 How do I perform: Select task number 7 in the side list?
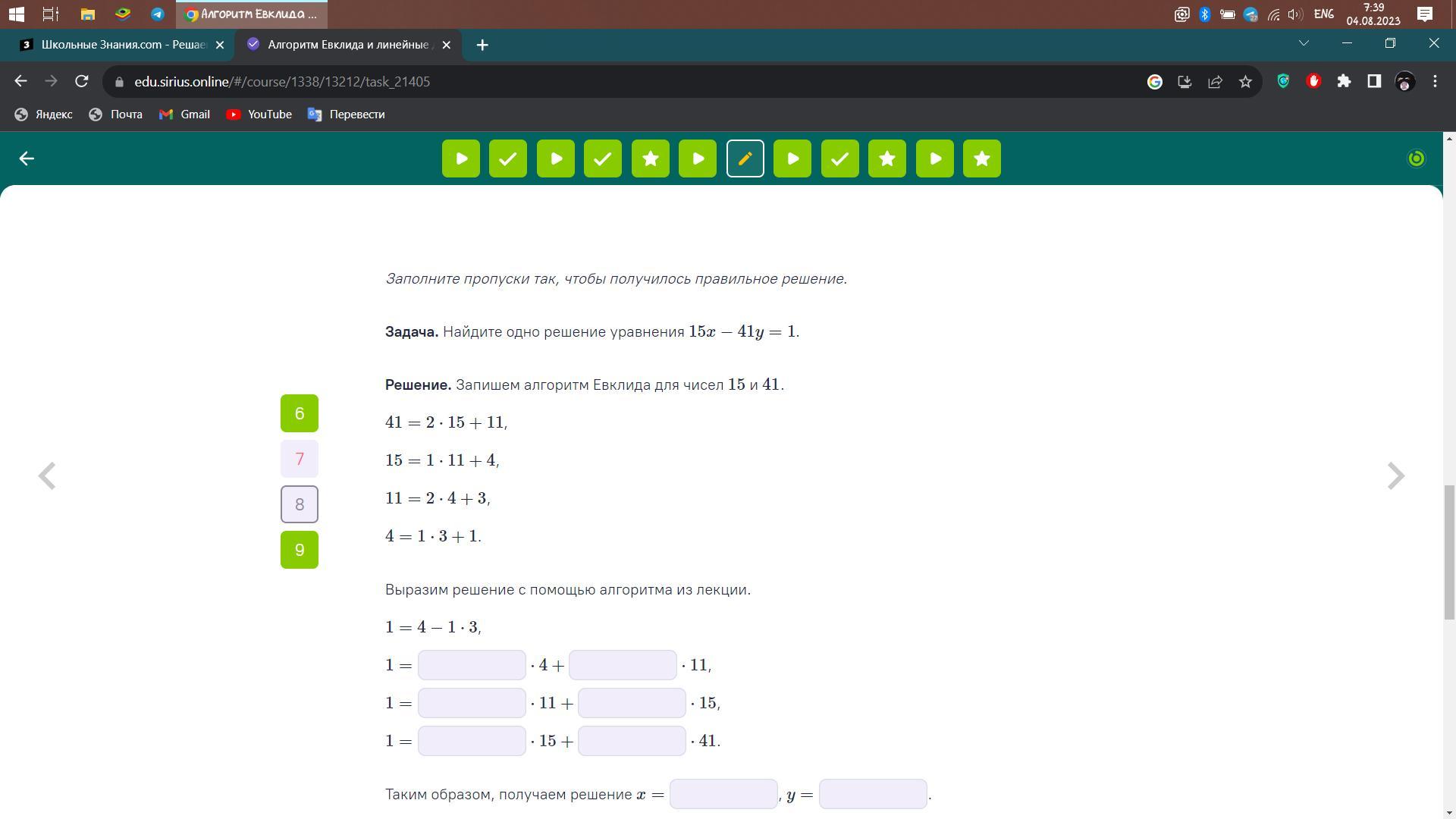(300, 459)
